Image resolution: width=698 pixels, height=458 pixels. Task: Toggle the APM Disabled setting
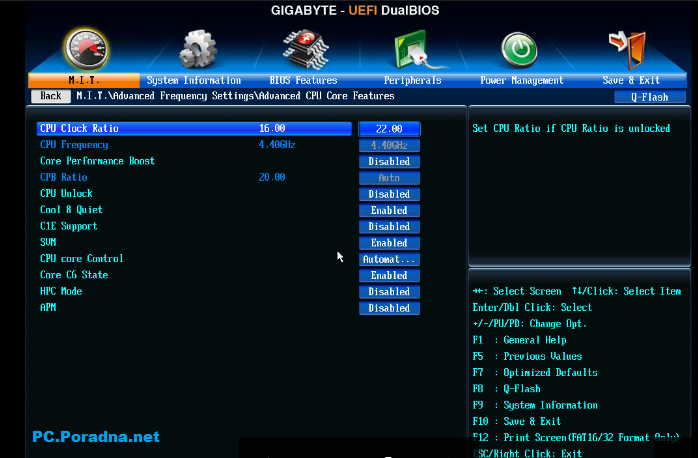pyautogui.click(x=390, y=308)
